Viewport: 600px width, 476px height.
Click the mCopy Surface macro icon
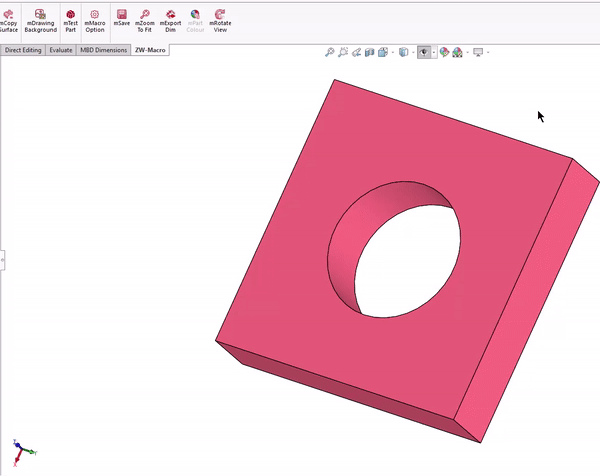(7, 20)
